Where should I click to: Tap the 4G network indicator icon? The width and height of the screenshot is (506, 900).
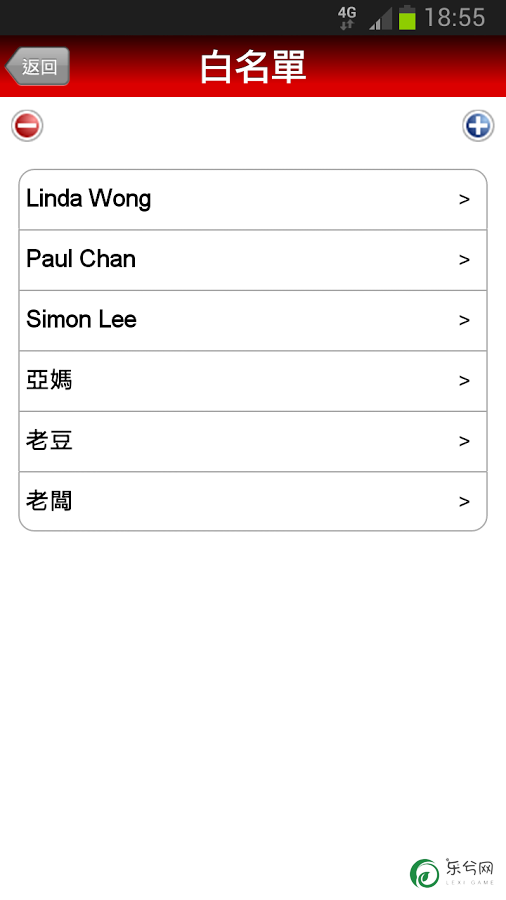(347, 17)
